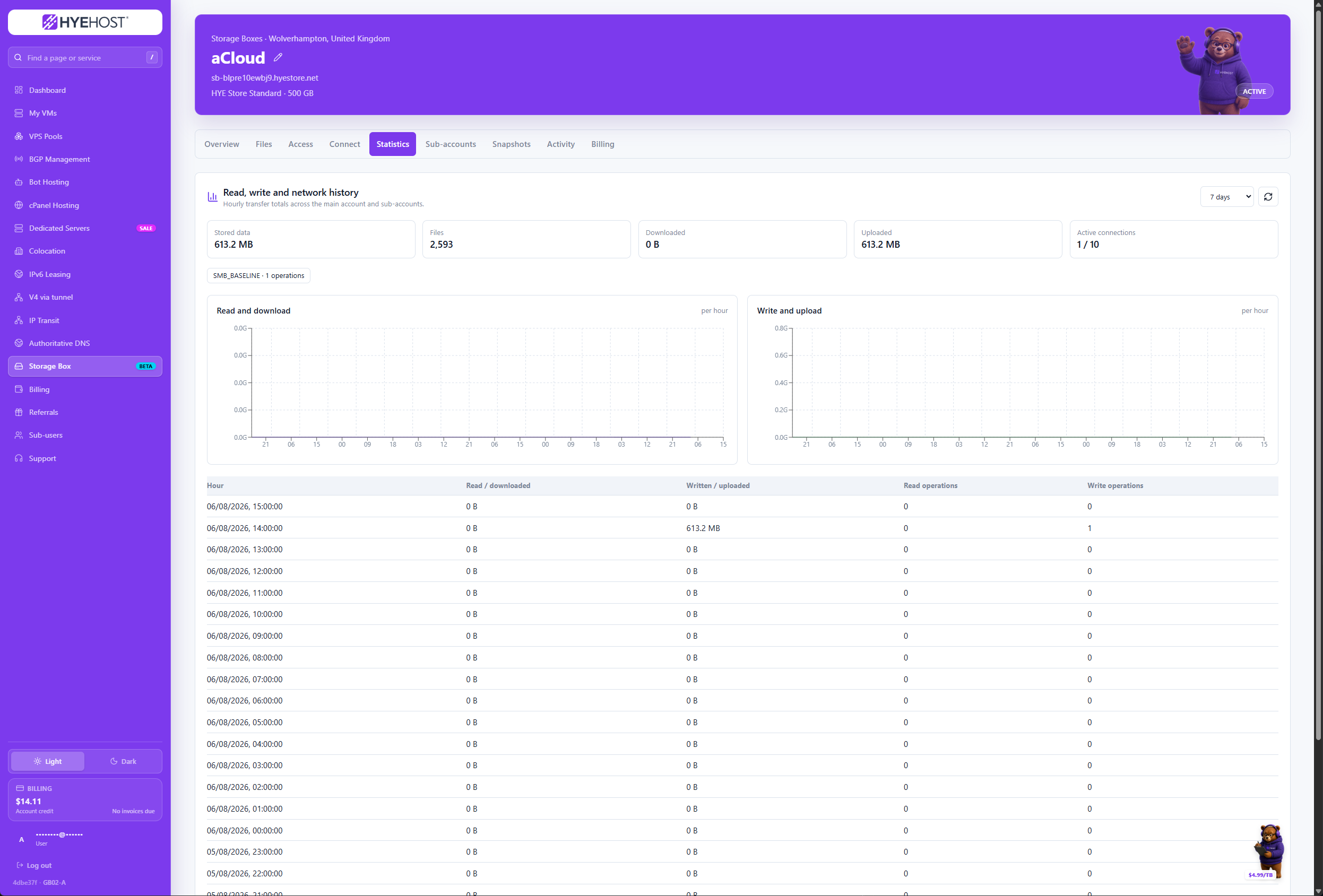Click the BETA badge on Storage Box

coord(146,367)
